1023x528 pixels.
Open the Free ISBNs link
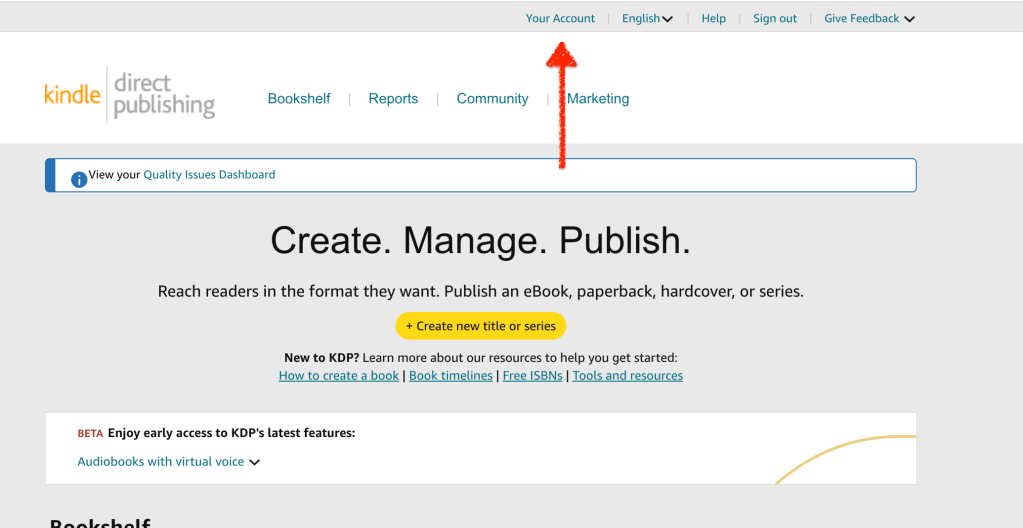click(532, 375)
